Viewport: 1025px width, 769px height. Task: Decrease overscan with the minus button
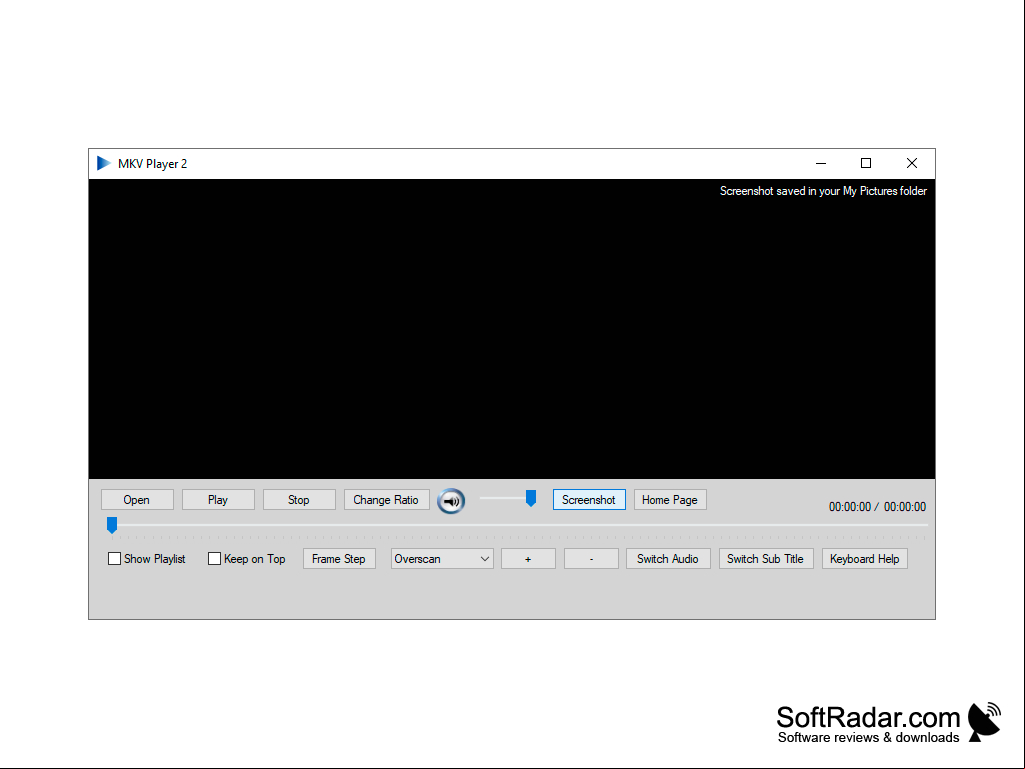(x=592, y=558)
